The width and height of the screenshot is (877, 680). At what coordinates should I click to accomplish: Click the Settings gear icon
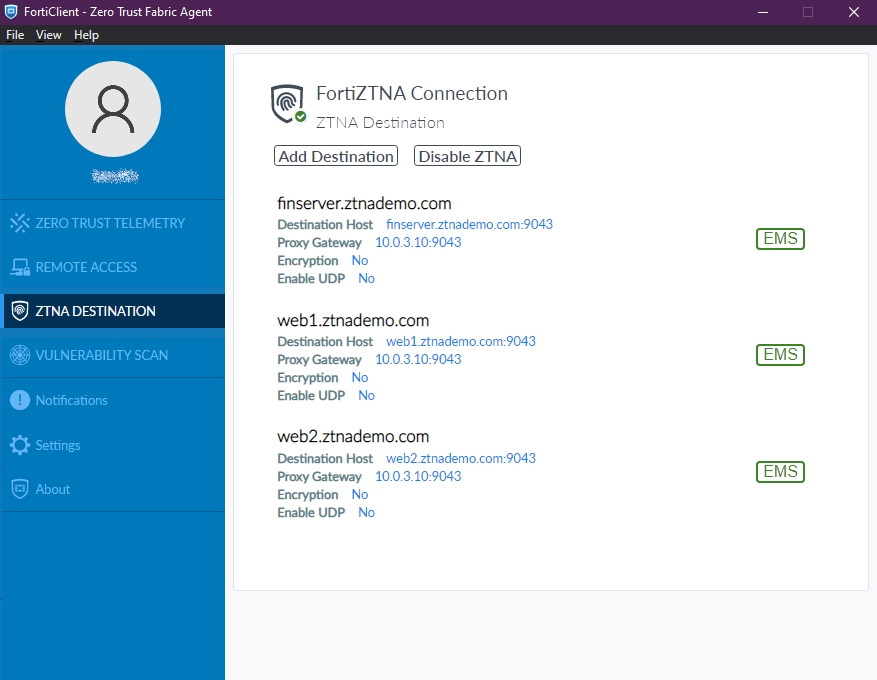[20, 445]
